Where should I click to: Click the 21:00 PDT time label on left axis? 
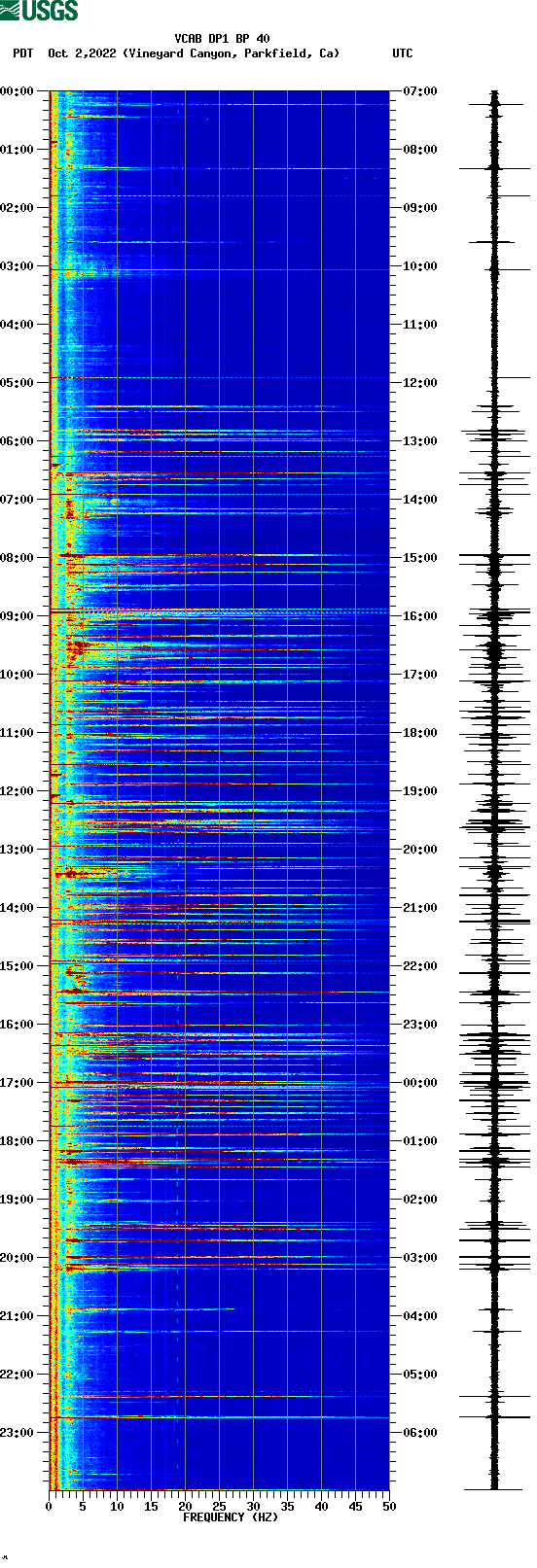point(18,1316)
